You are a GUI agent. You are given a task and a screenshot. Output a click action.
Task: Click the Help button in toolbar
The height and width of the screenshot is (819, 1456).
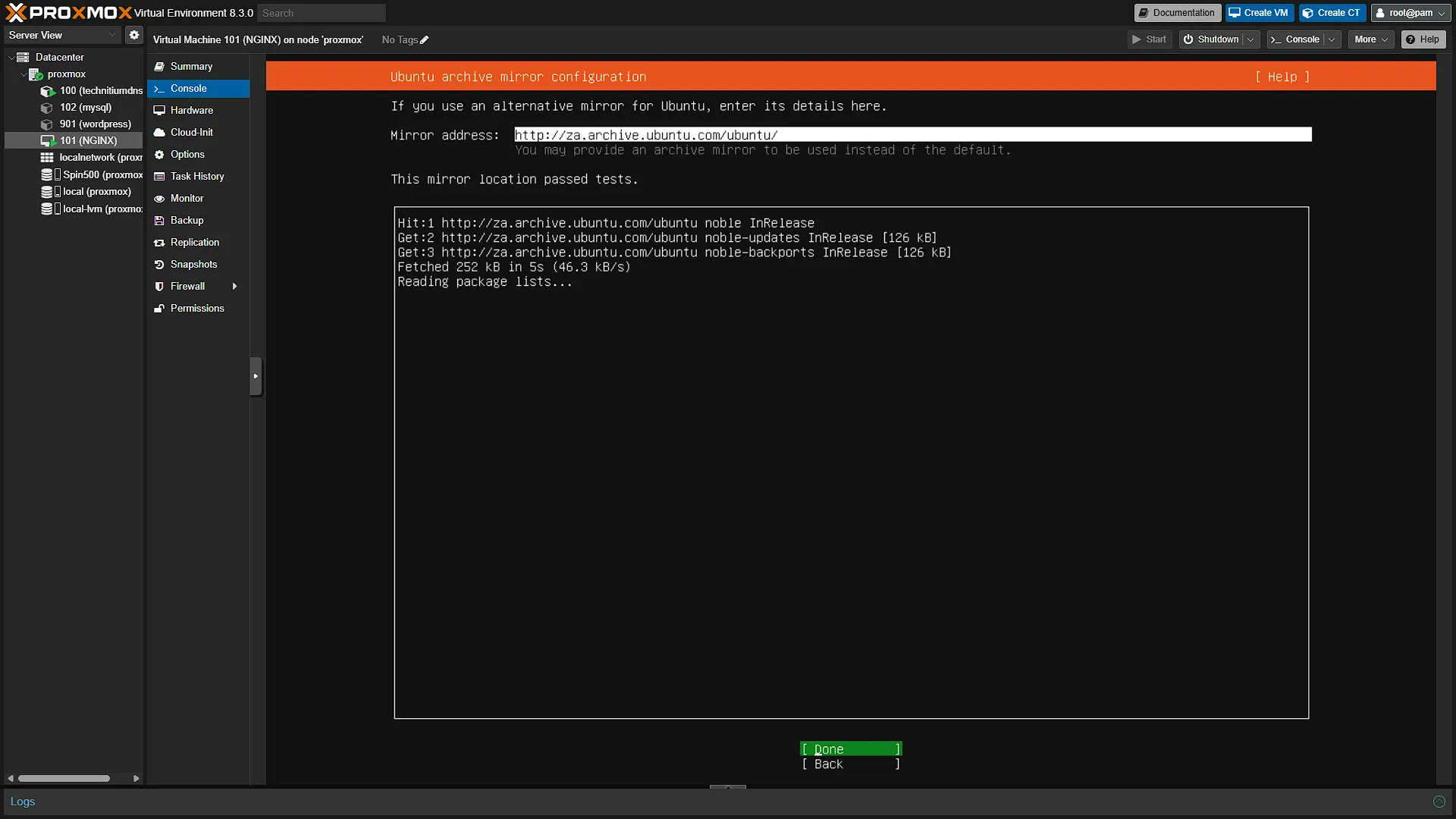[1423, 39]
